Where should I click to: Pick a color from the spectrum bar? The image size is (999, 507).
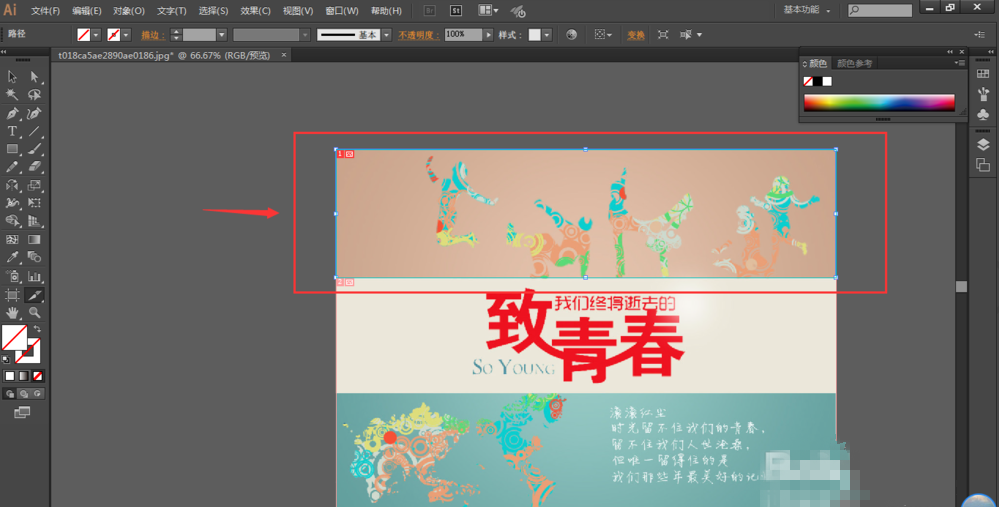879,102
